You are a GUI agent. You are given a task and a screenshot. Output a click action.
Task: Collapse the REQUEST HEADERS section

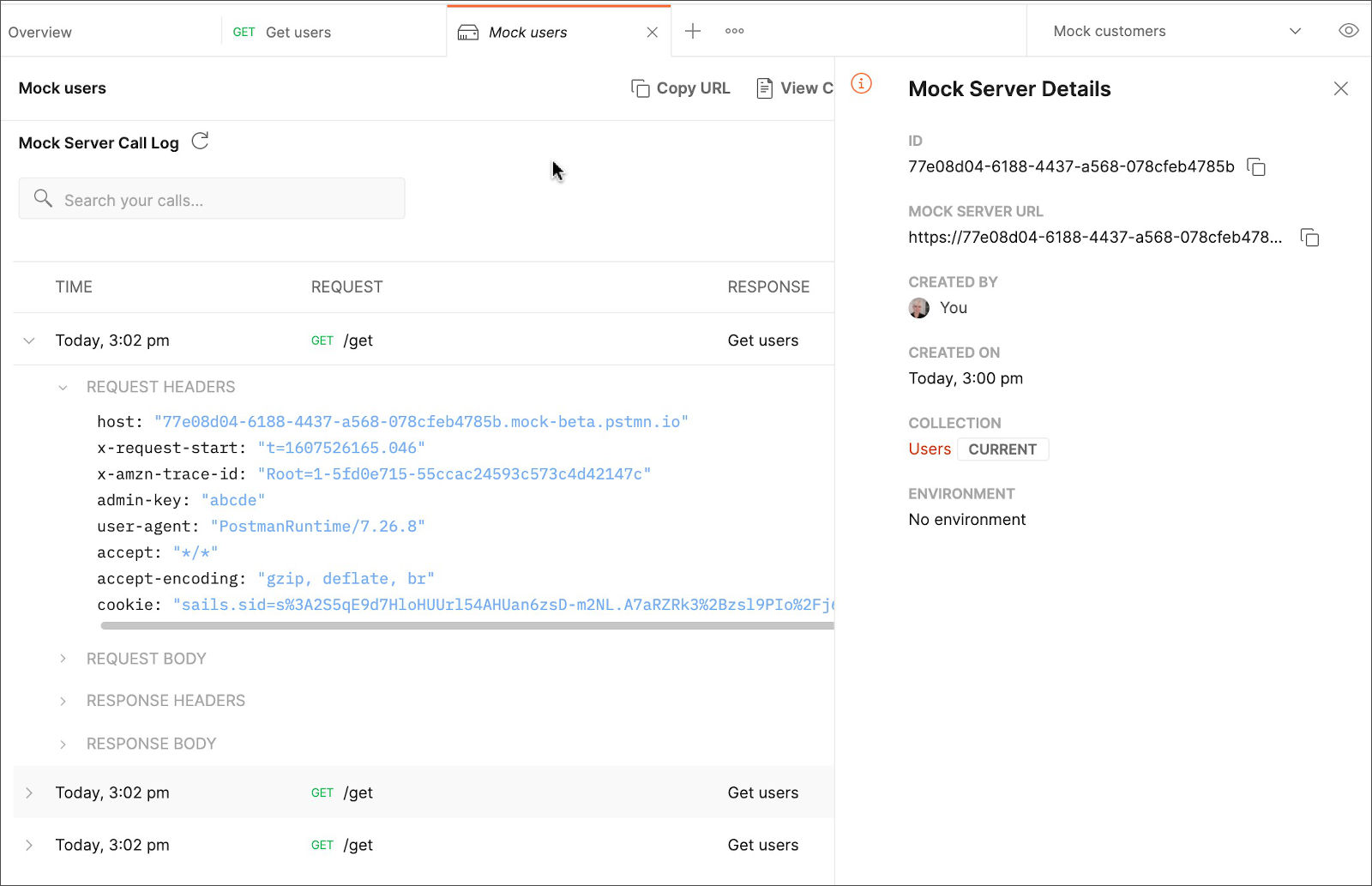(63, 388)
